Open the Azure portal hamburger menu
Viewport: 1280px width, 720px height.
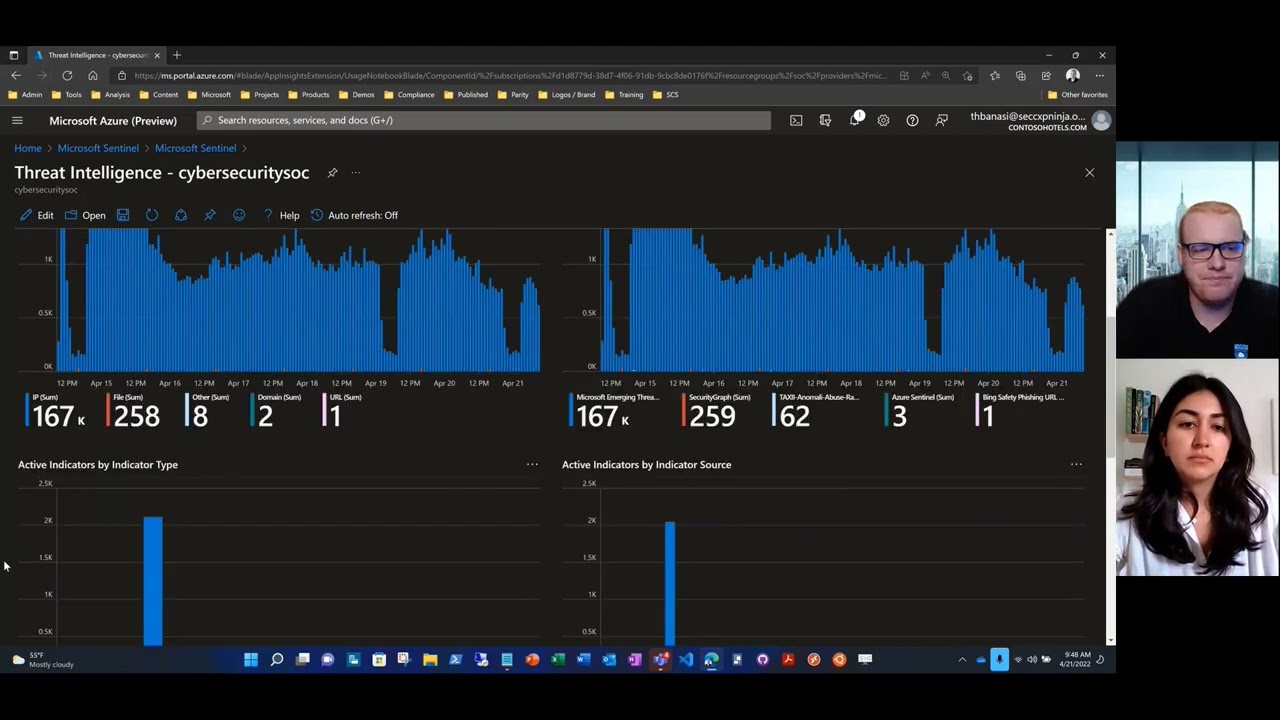tap(17, 120)
